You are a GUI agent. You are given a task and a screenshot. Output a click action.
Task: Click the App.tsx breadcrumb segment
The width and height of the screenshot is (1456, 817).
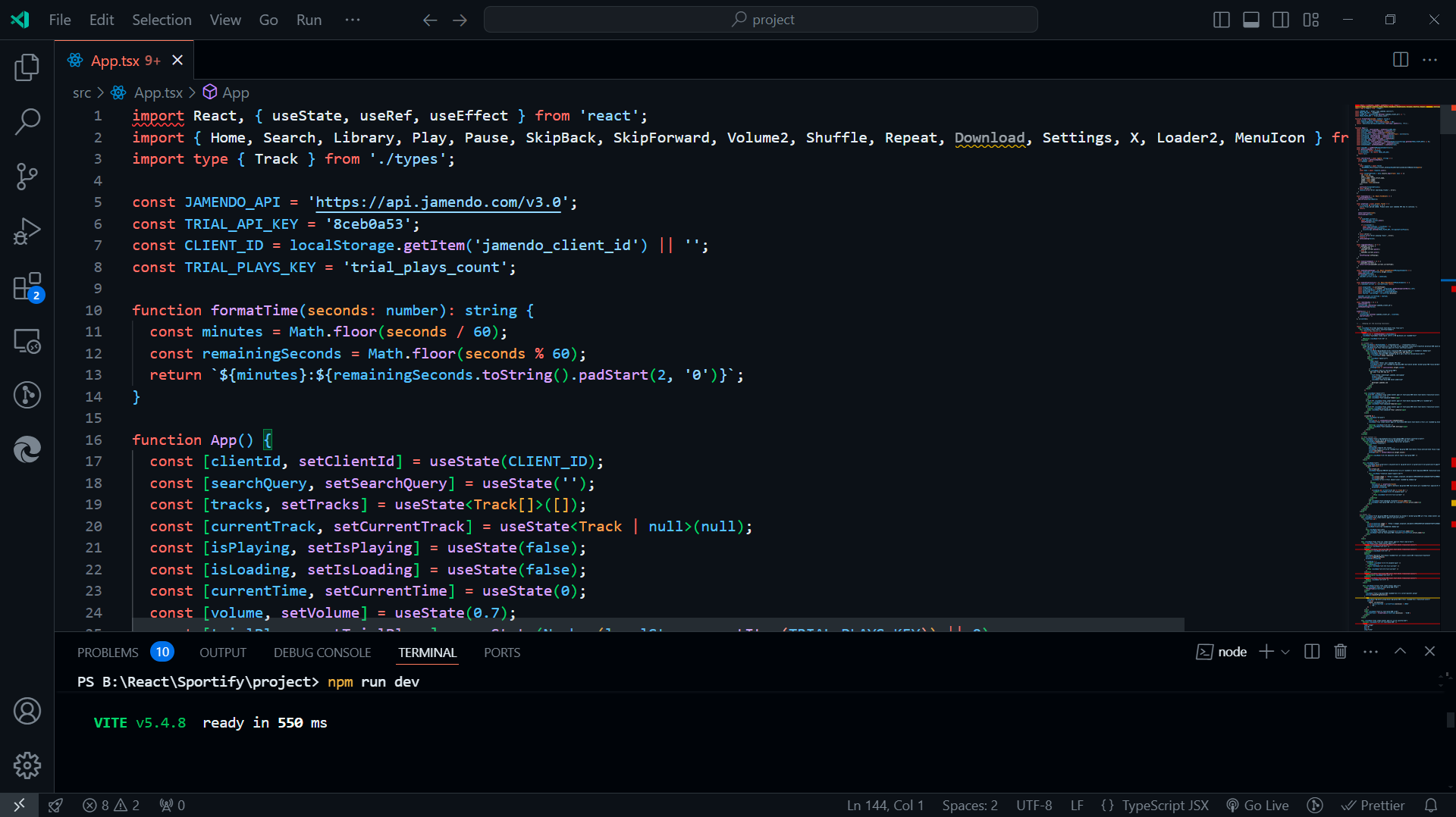pos(147,92)
